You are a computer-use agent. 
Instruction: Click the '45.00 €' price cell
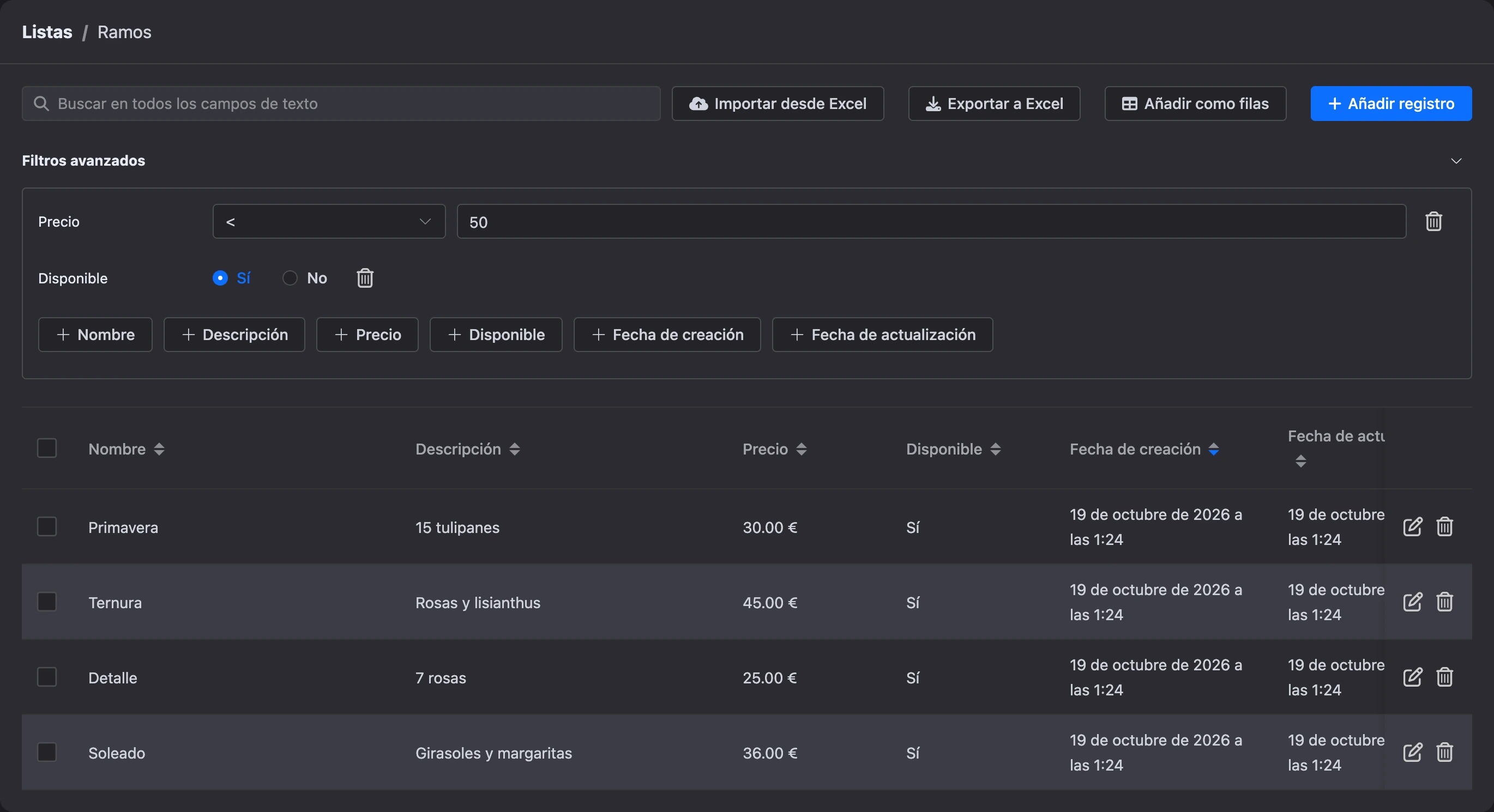pos(770,603)
